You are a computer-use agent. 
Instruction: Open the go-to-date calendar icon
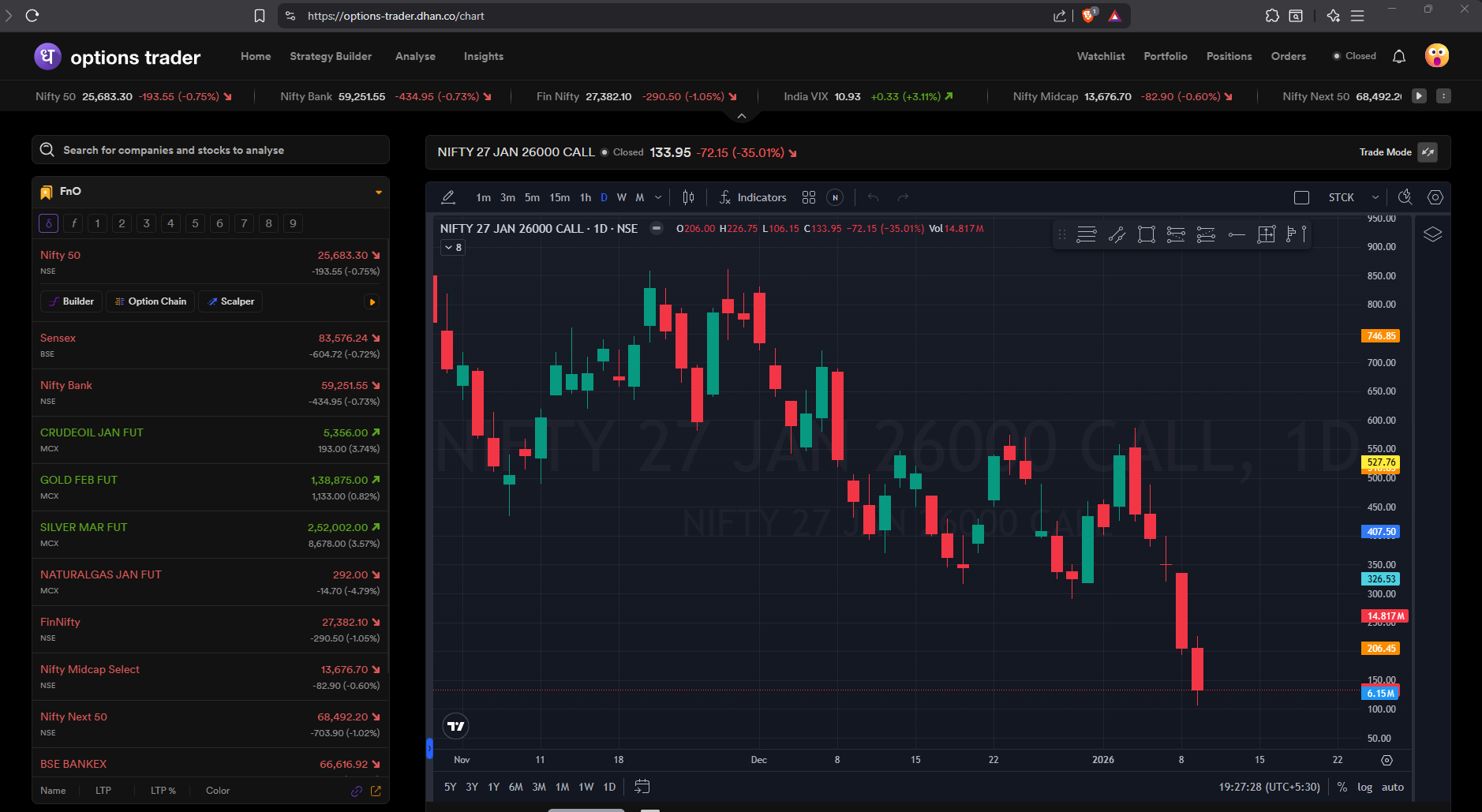point(642,786)
